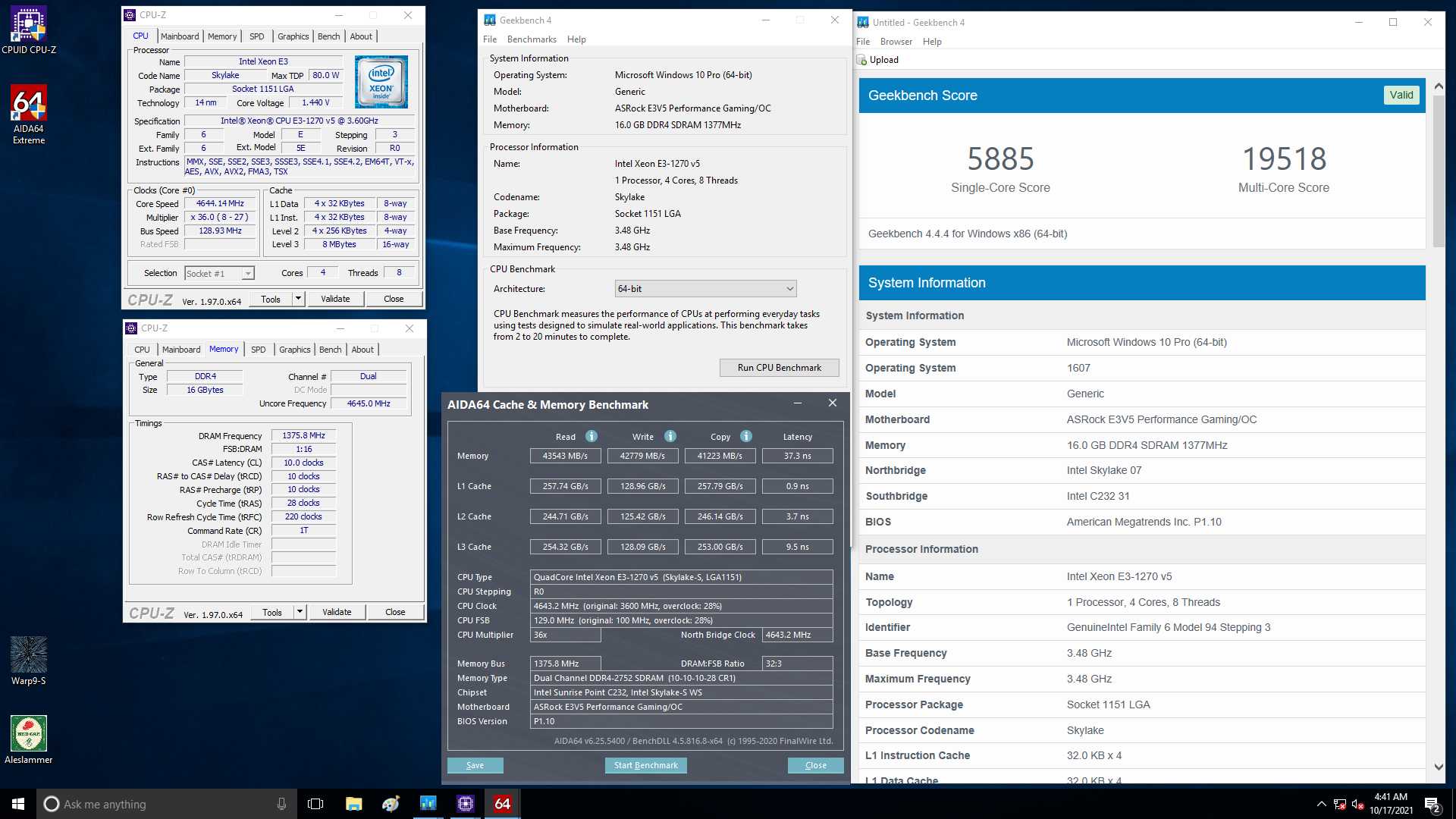Click the CPU-Z title bar icon of the top window
Image resolution: width=1456 pixels, height=819 pixels.
pos(130,15)
